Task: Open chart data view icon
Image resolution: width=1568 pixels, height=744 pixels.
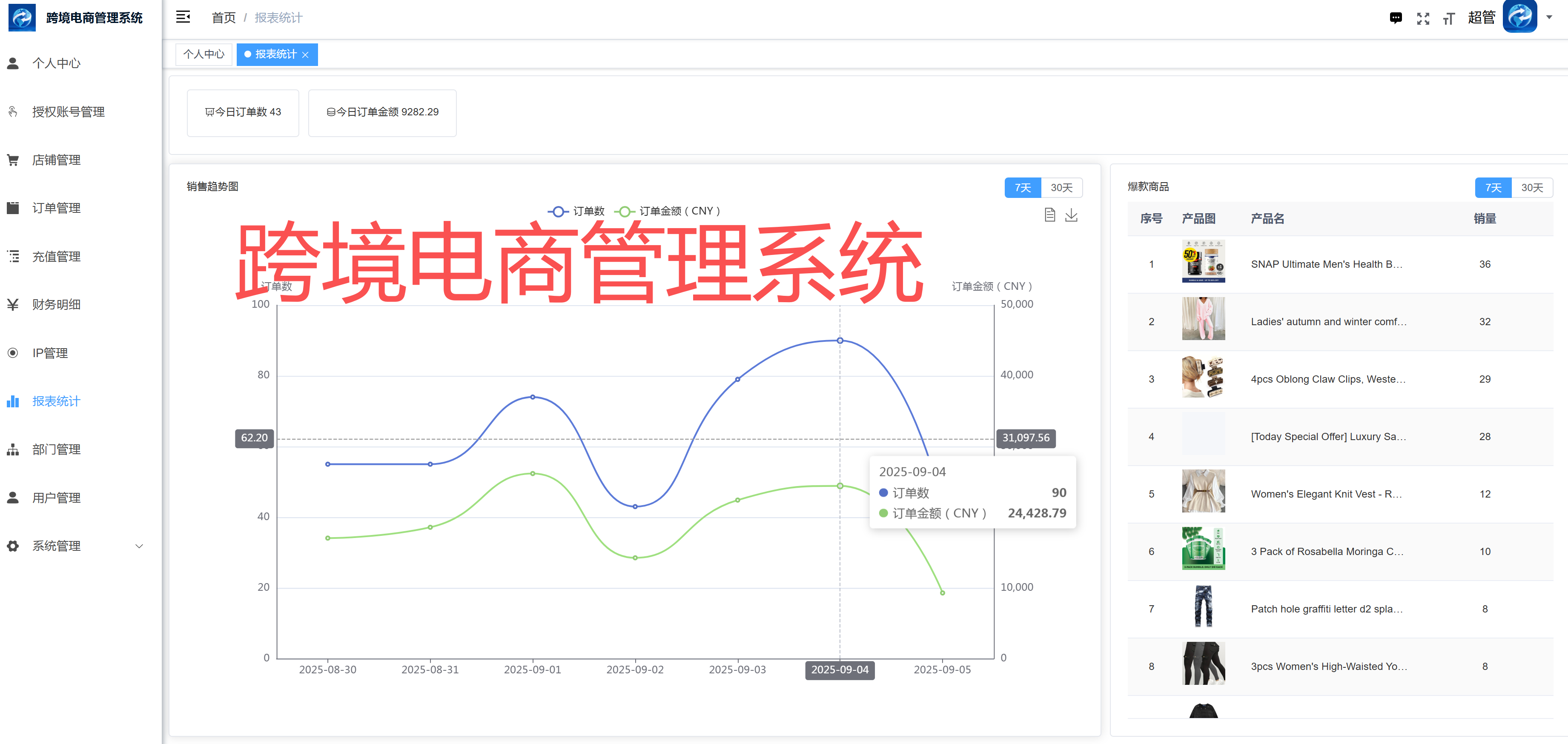Action: [1049, 215]
